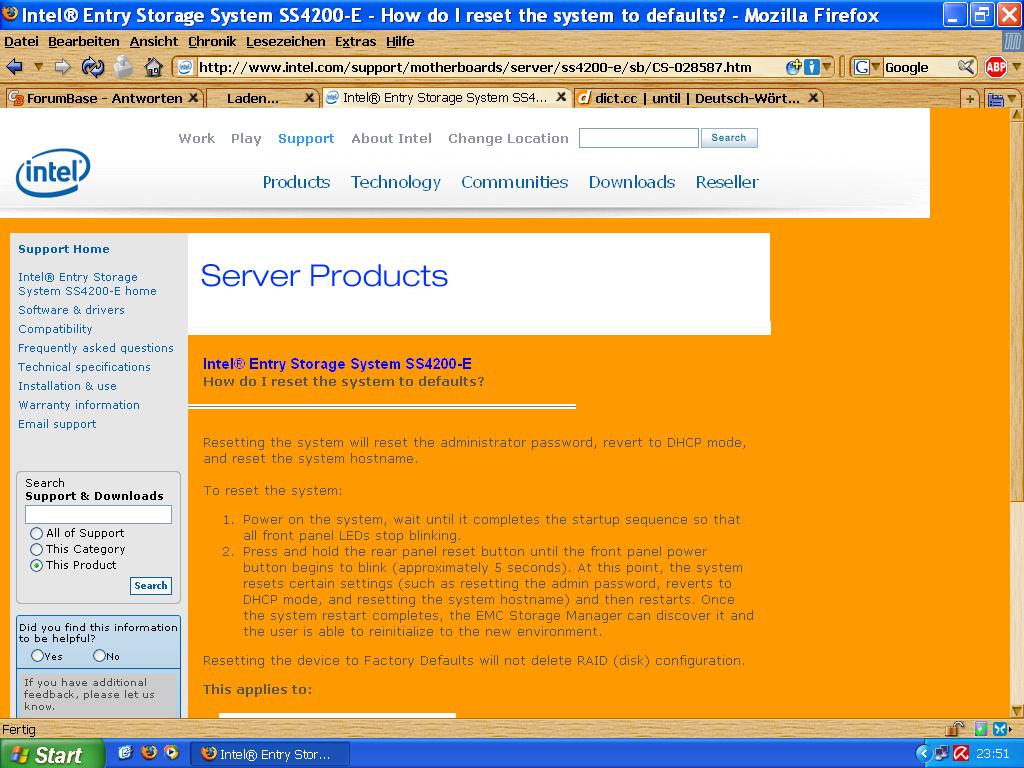Select This Category radio button
Viewport: 1024px width, 768px height.
pos(37,550)
